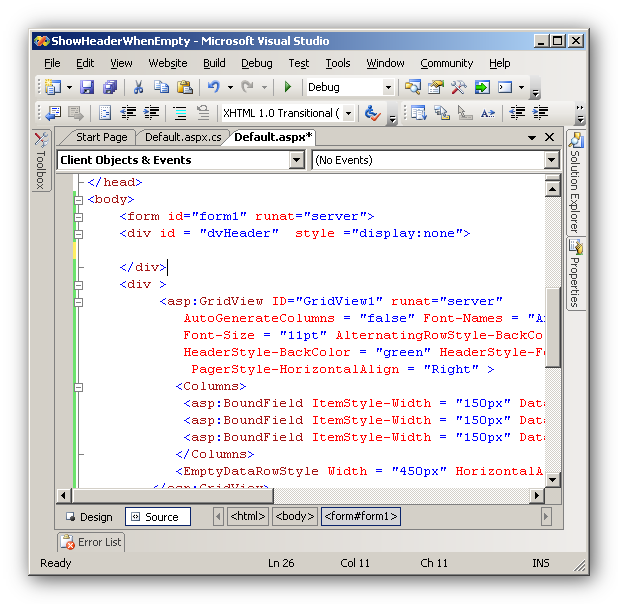Screen dimensions: 618x604
Task: Click the dvHeader attribute value in code
Action: 239,233
